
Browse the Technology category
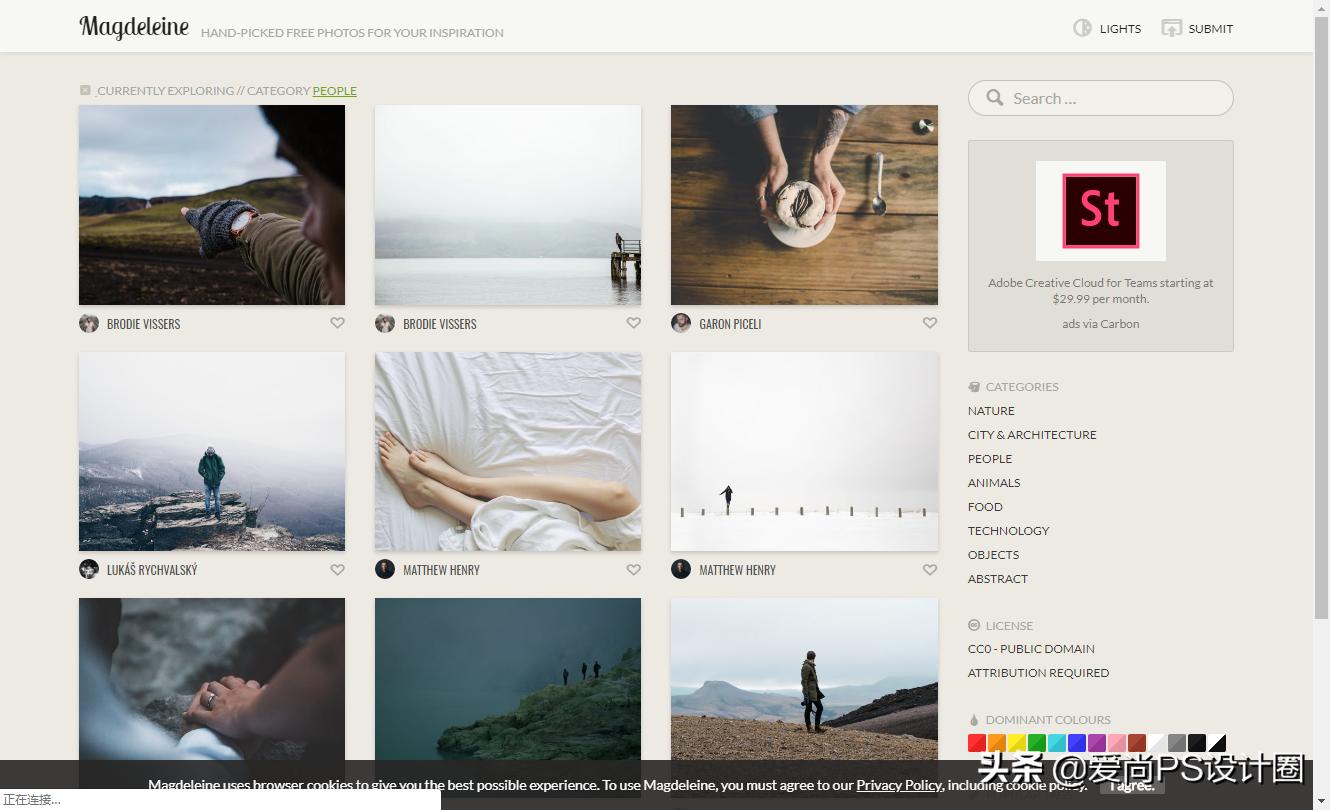1008,531
